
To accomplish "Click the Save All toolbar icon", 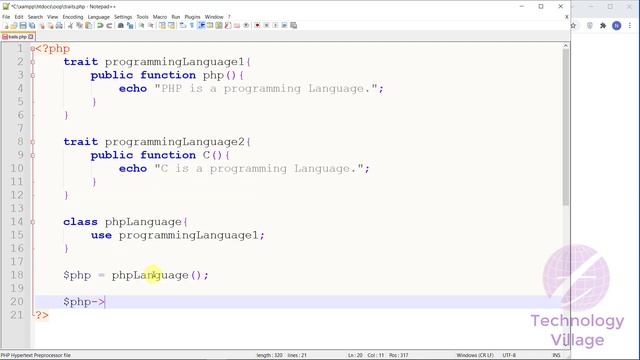I will 32,25.
